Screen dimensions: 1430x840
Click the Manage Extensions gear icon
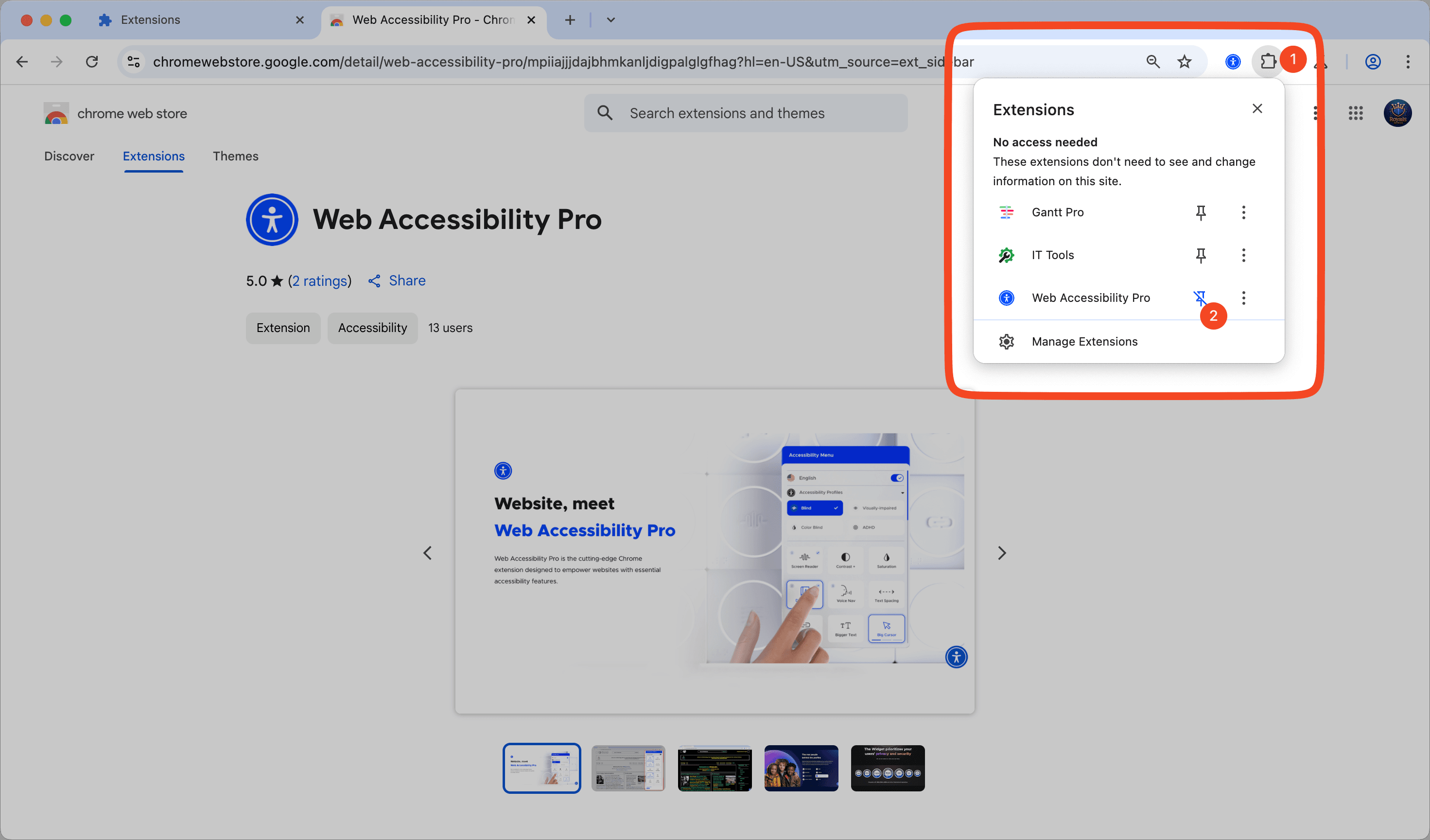click(1006, 341)
